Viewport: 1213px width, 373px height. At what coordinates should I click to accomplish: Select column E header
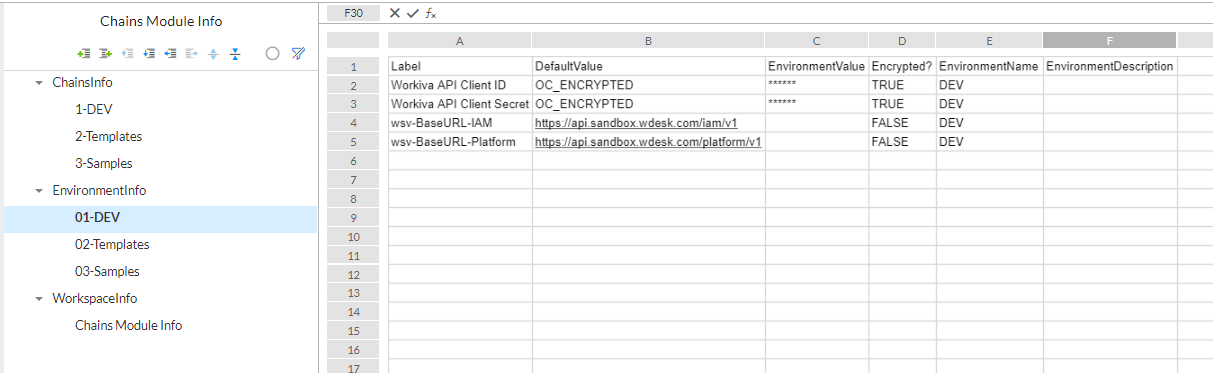pyautogui.click(x=989, y=41)
